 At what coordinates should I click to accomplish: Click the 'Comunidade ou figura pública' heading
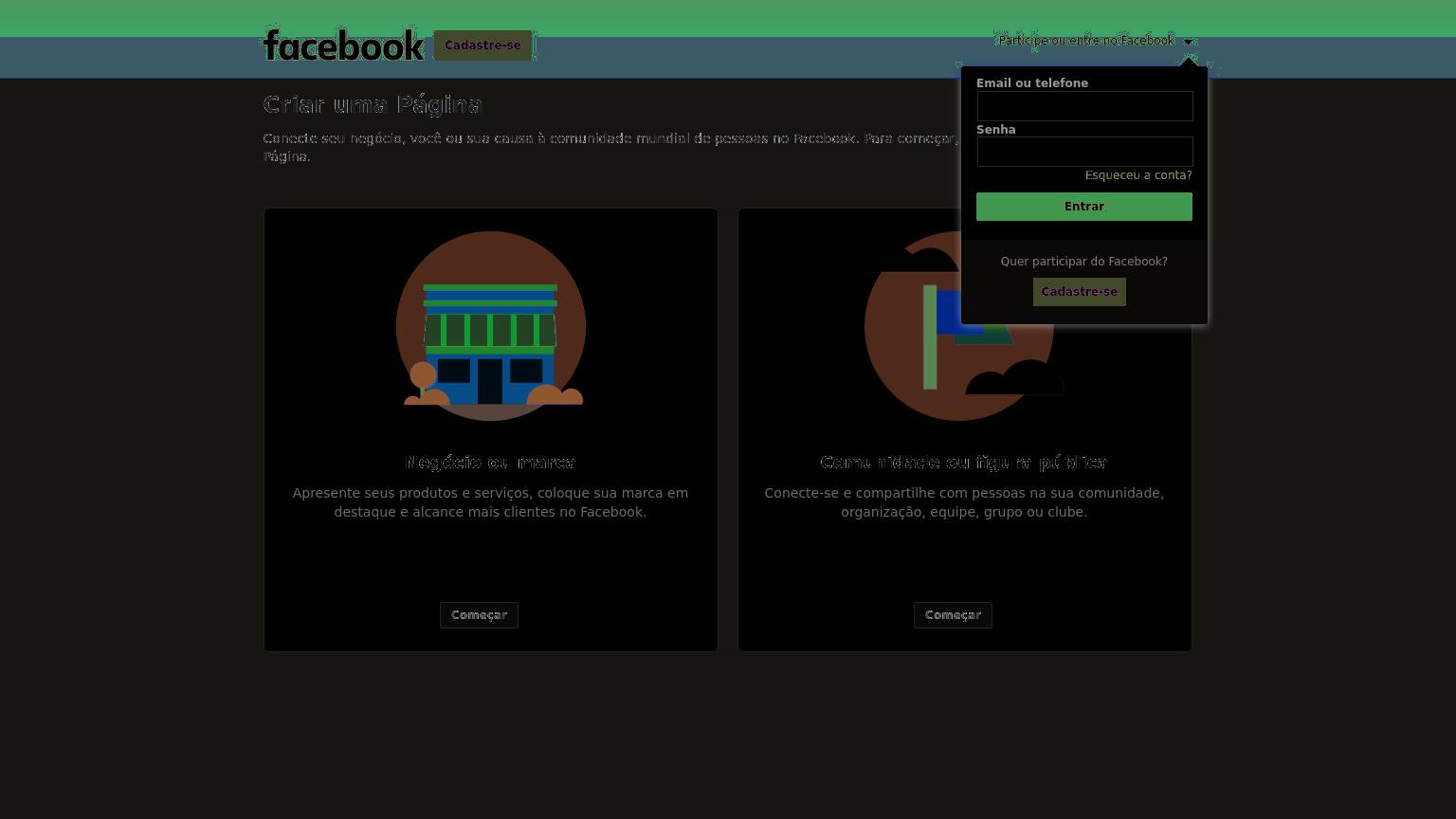coord(964,463)
